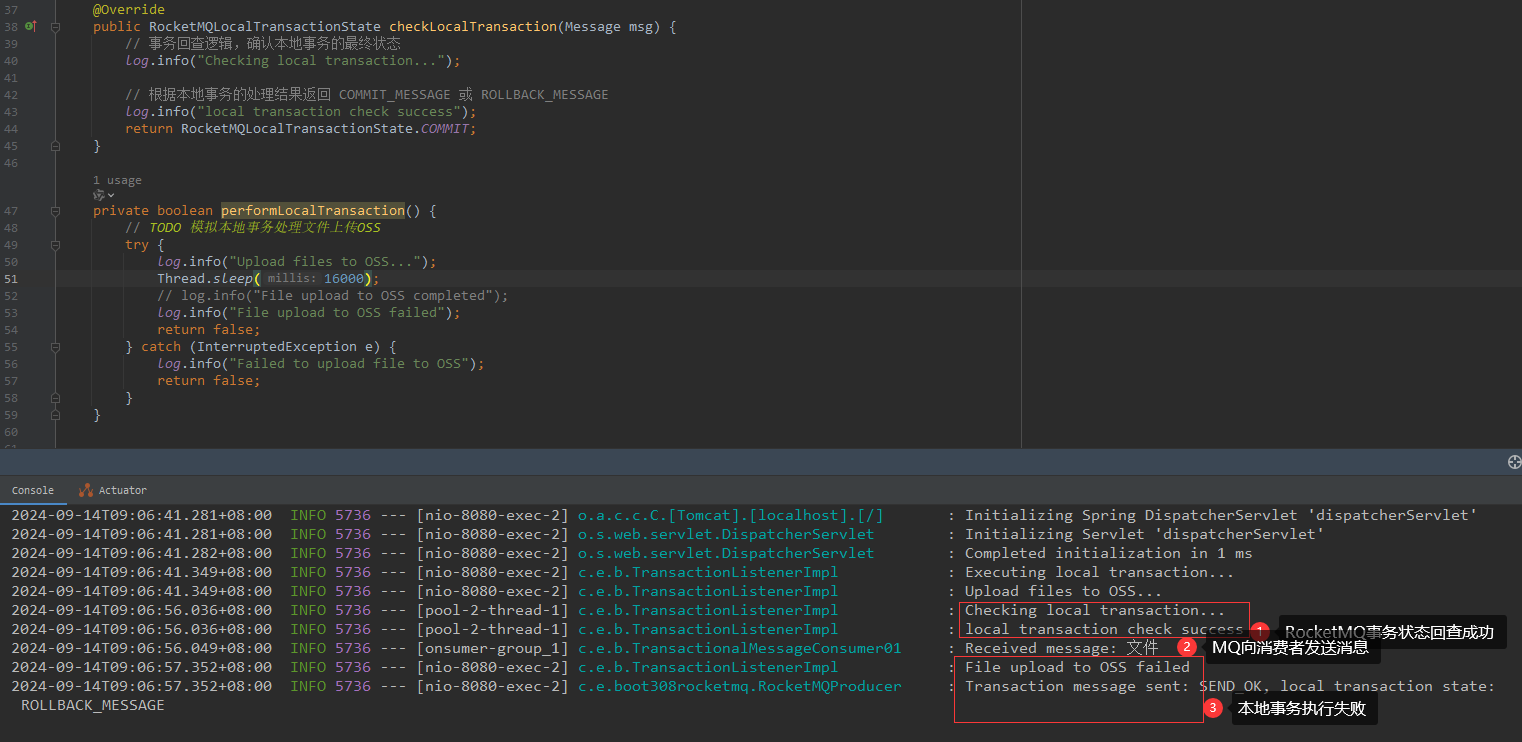The height and width of the screenshot is (742, 1522).
Task: Click the commented-out 'File upload to OSS completed' line
Action: tap(333, 296)
